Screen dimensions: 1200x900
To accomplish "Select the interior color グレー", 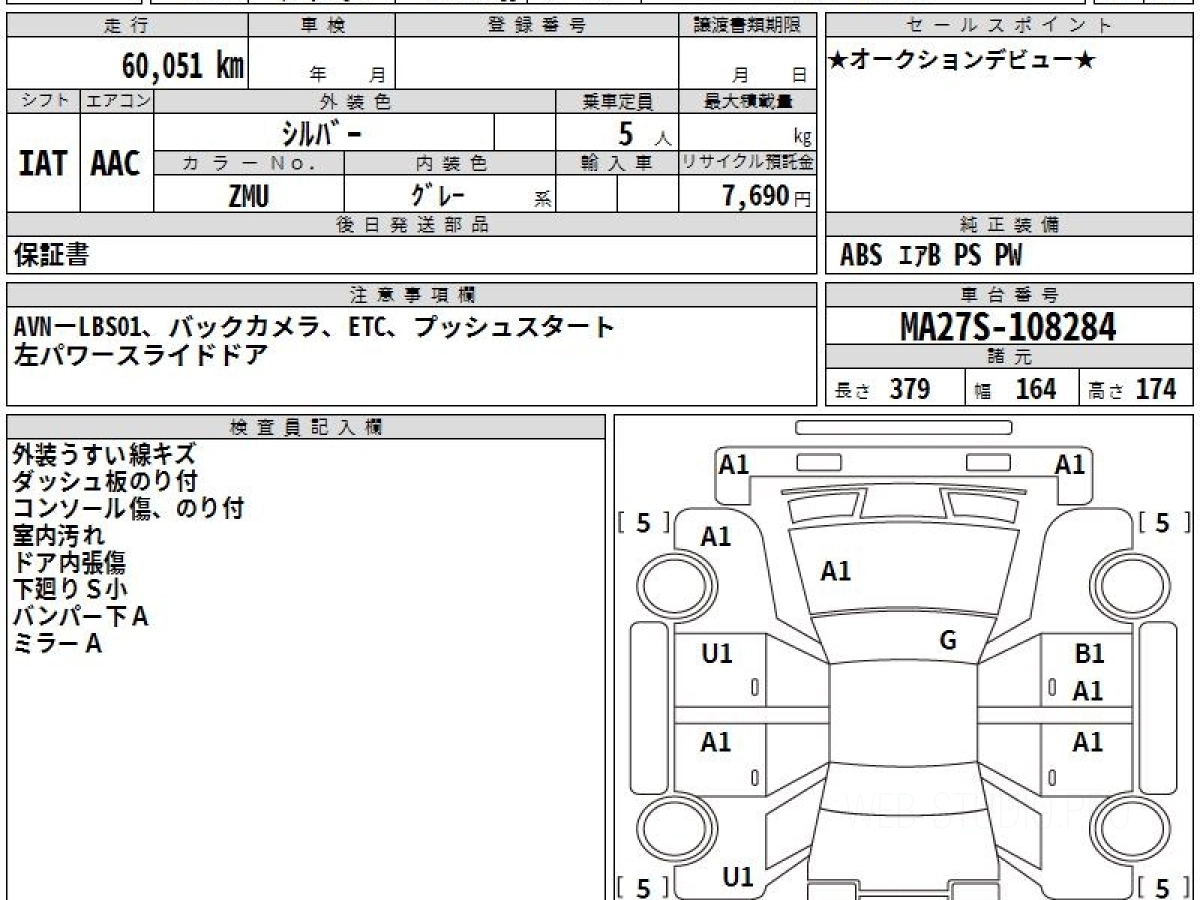I will (439, 195).
